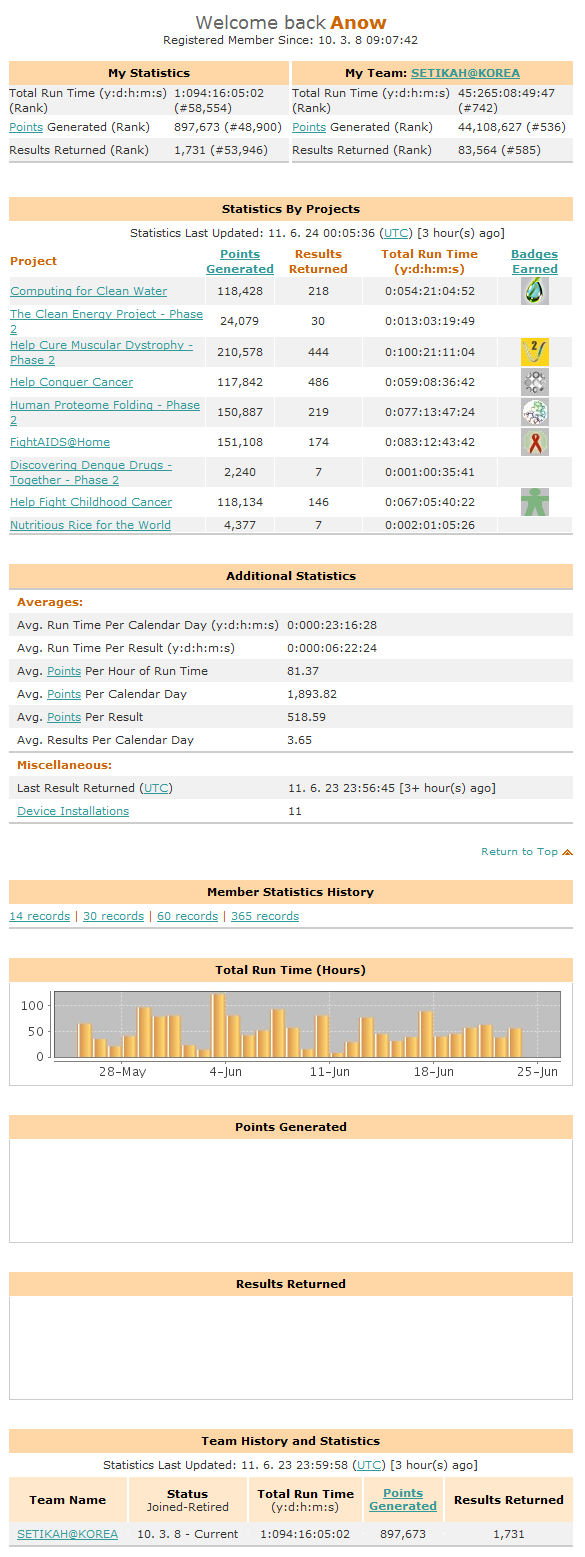This screenshot has width=585, height=1557.
Task: Show 365 records of history
Action: tap(265, 916)
